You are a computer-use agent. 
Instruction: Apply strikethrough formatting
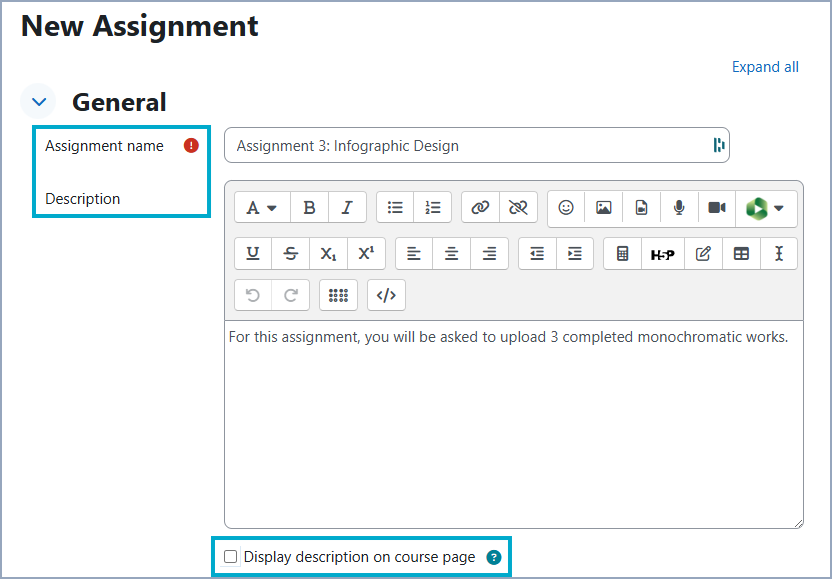click(x=290, y=253)
